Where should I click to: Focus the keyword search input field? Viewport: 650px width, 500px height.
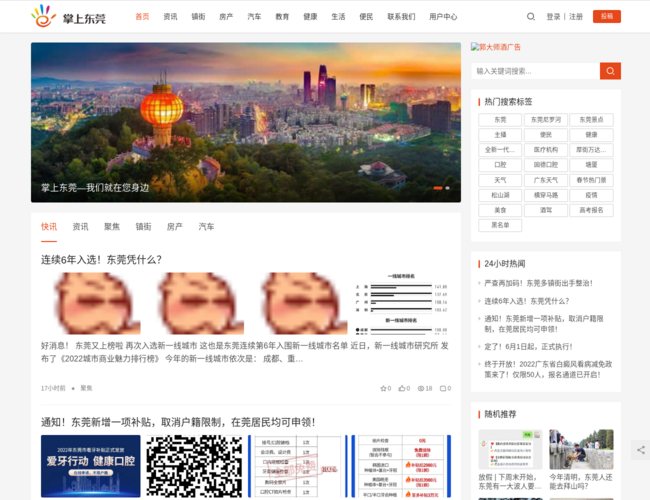(536, 71)
